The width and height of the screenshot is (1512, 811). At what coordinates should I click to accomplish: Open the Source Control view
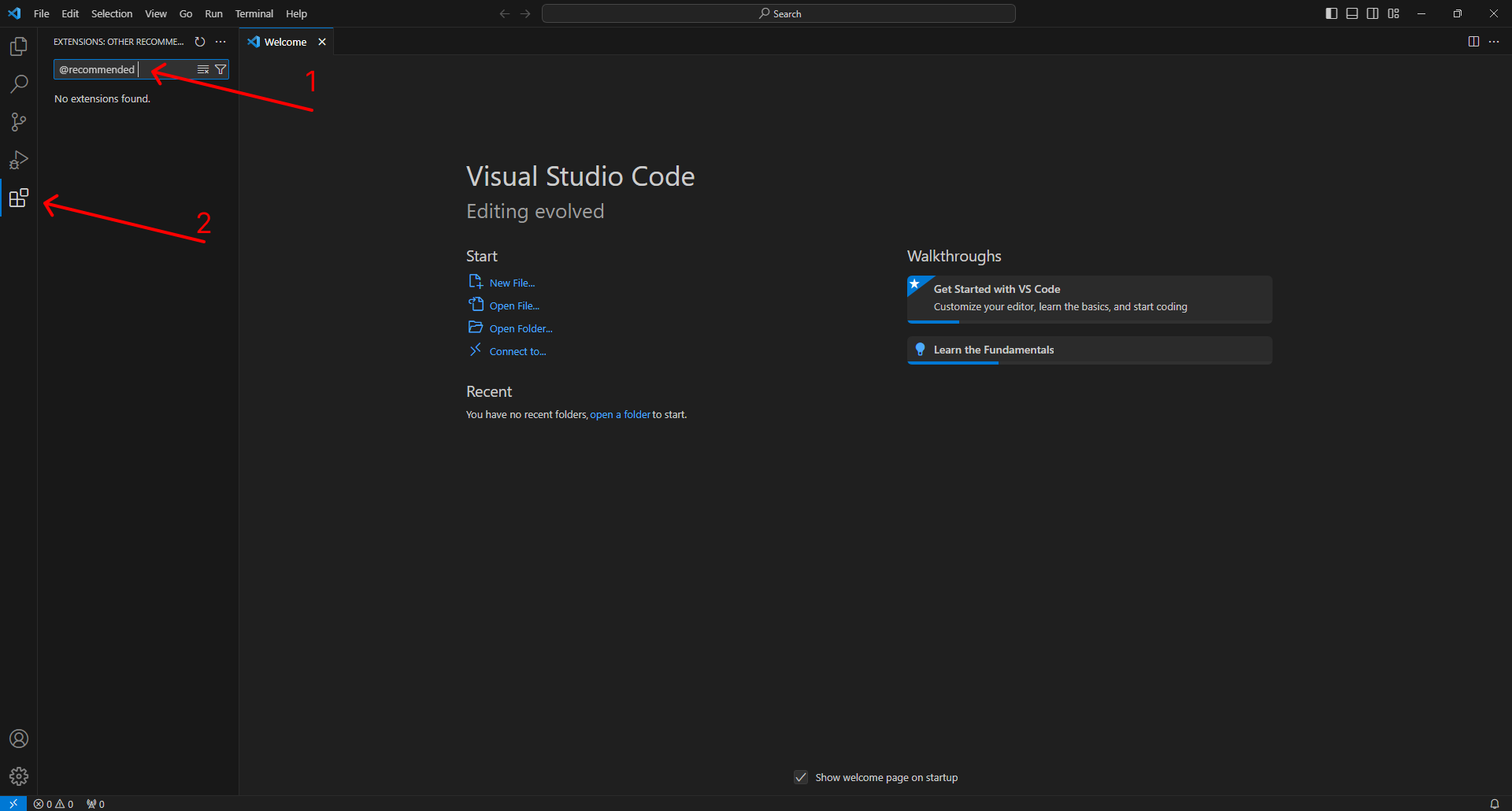pyautogui.click(x=19, y=122)
